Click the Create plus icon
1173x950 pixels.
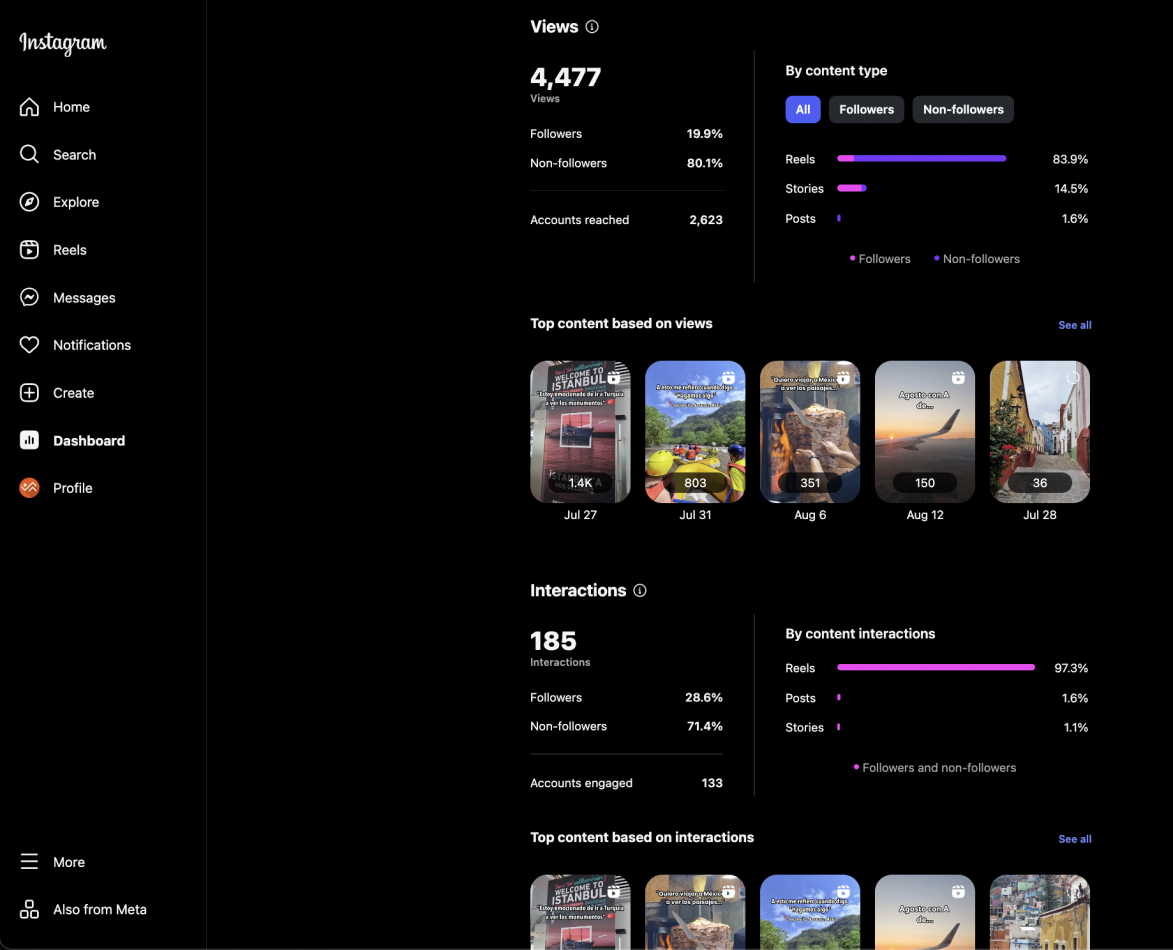pyautogui.click(x=30, y=393)
